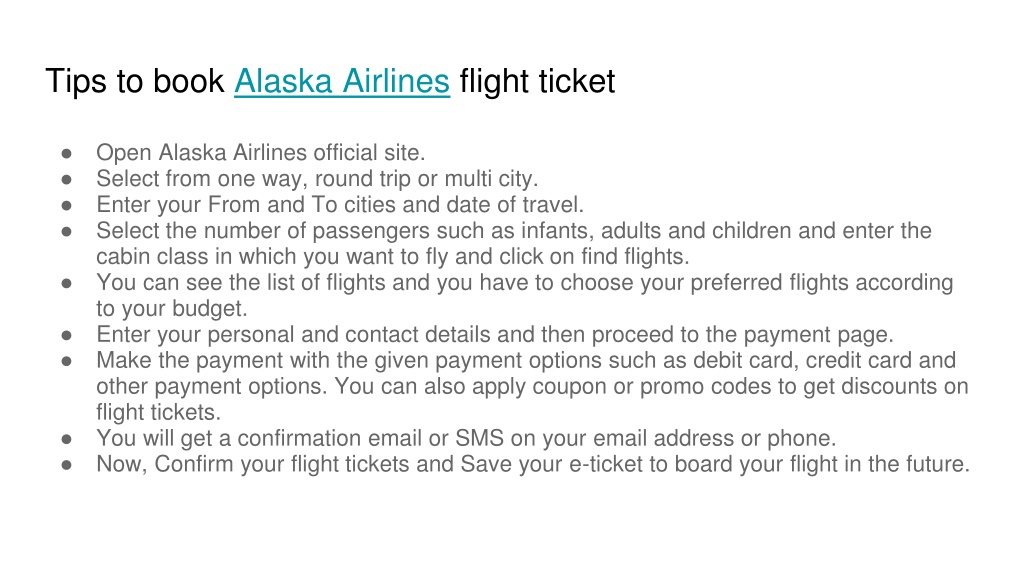Click 'flight ticket' words in the heading
This screenshot has width=1024, height=576.
click(x=537, y=82)
